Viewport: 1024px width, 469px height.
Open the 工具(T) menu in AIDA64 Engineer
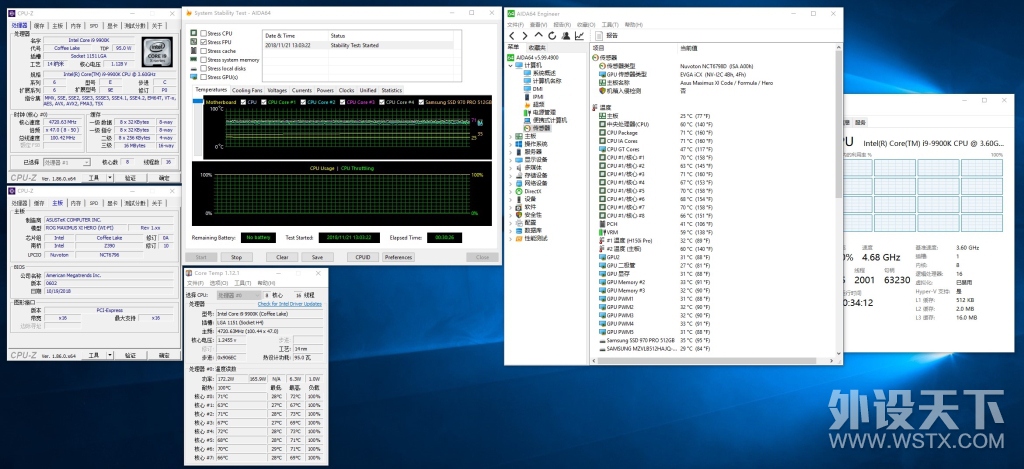[x=609, y=25]
